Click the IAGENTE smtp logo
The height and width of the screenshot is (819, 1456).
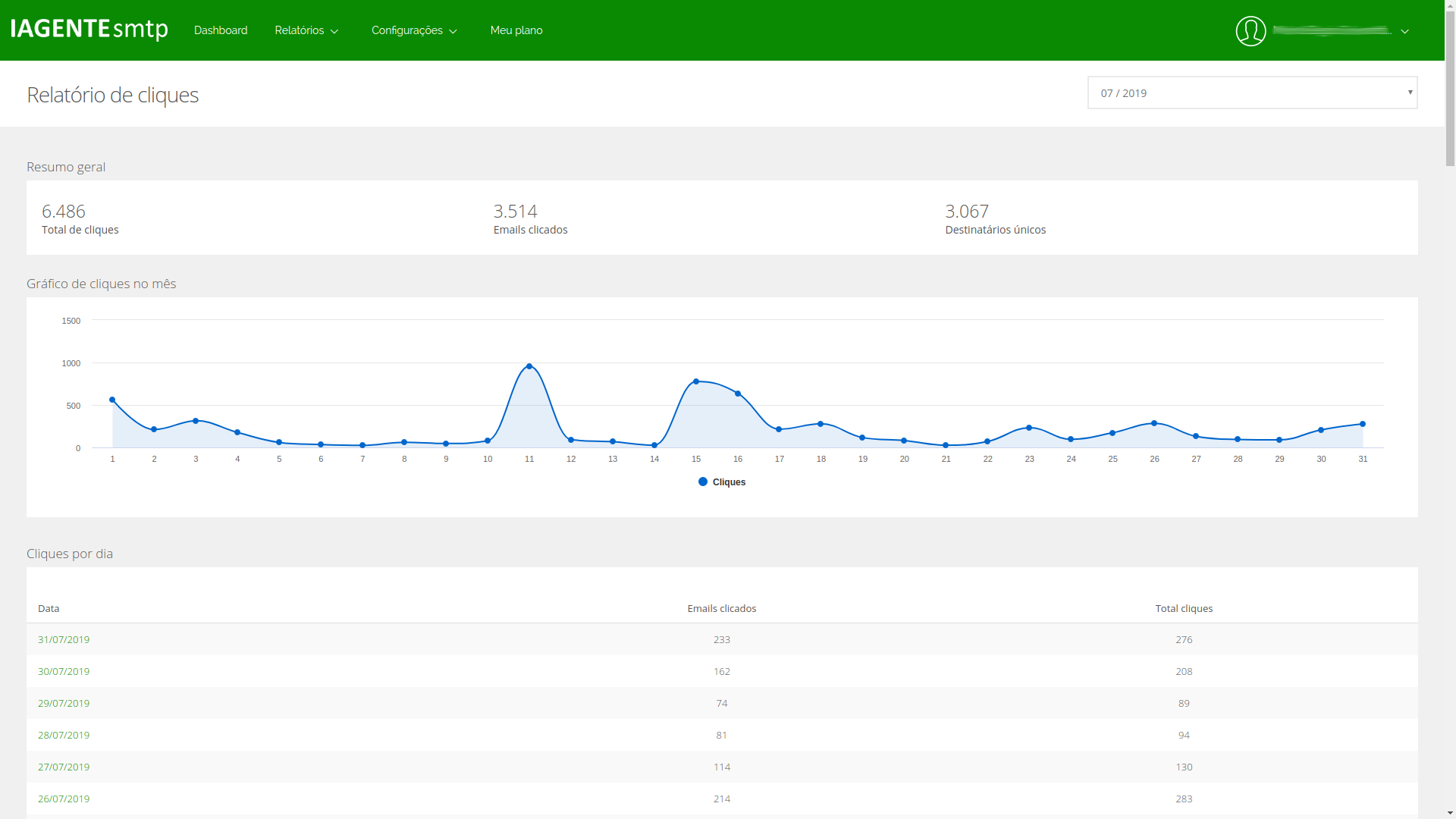(x=89, y=29)
